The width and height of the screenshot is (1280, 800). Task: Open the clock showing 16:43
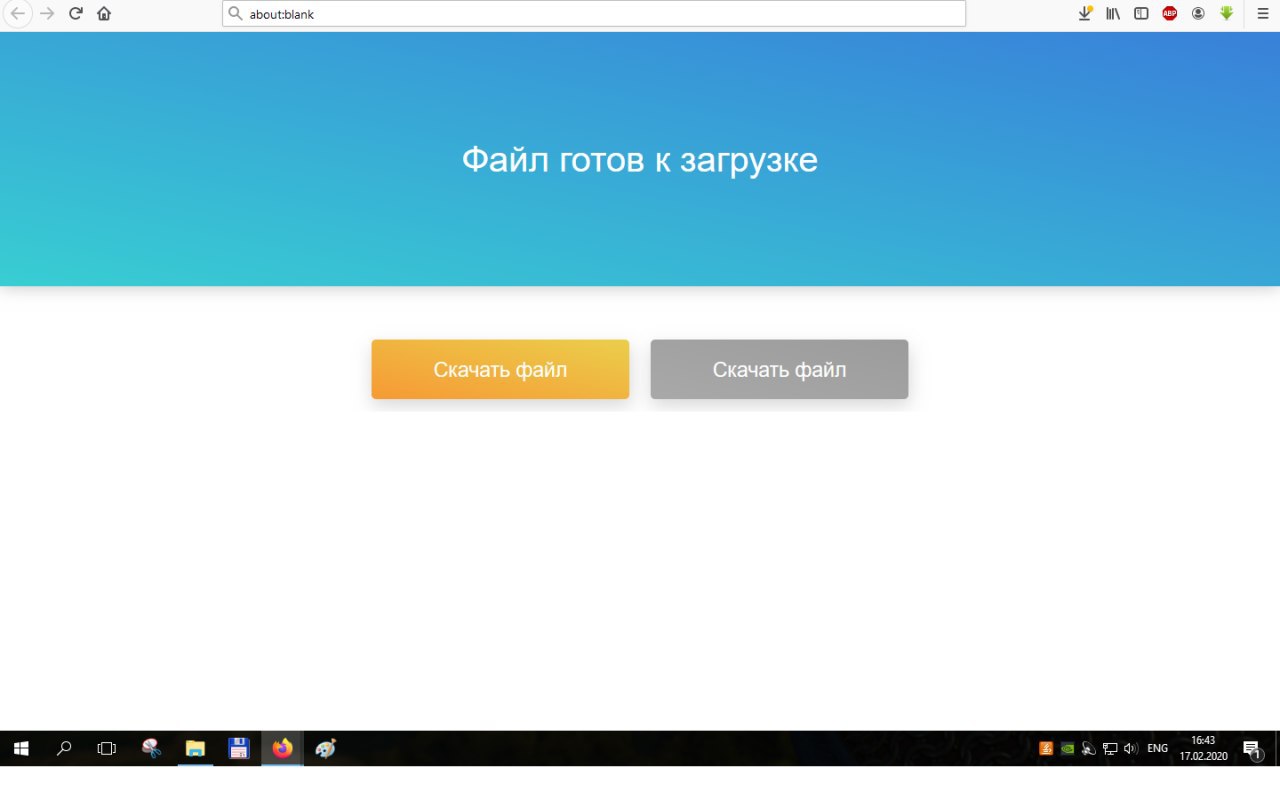coord(1203,748)
